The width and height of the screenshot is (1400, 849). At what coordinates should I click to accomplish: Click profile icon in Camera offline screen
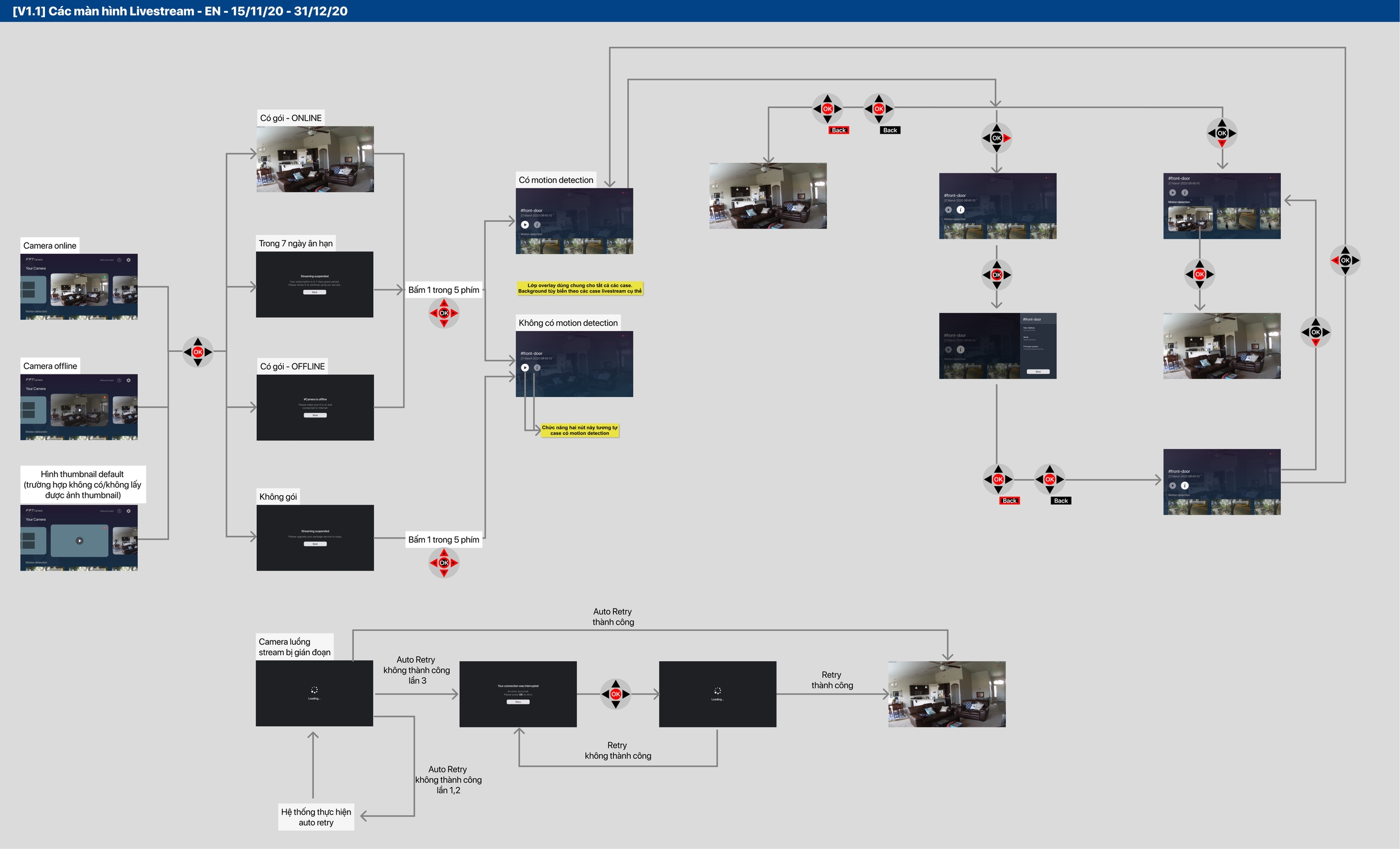pyautogui.click(x=120, y=380)
